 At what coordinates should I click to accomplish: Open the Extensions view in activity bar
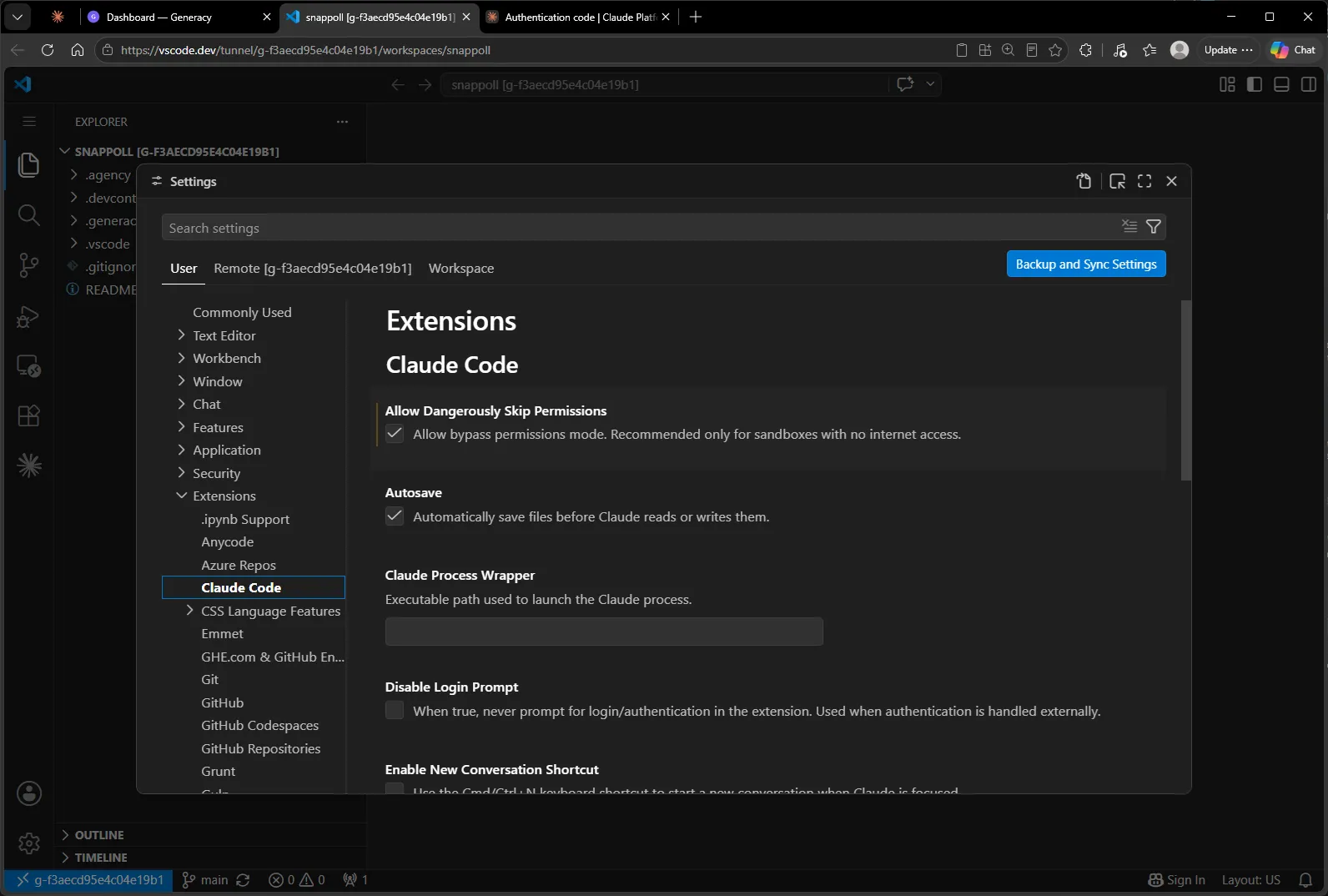click(29, 415)
